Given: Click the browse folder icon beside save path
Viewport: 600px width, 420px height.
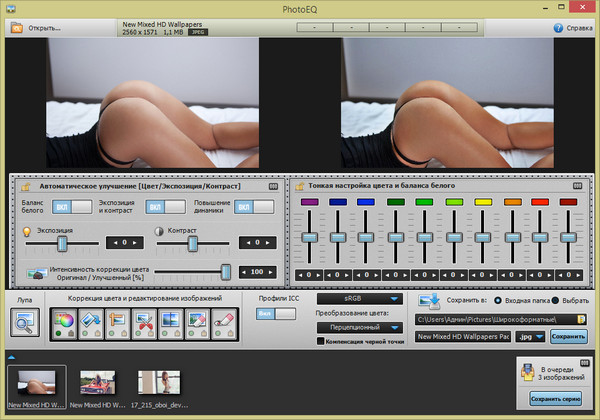Looking at the screenshot, I should pos(581,319).
